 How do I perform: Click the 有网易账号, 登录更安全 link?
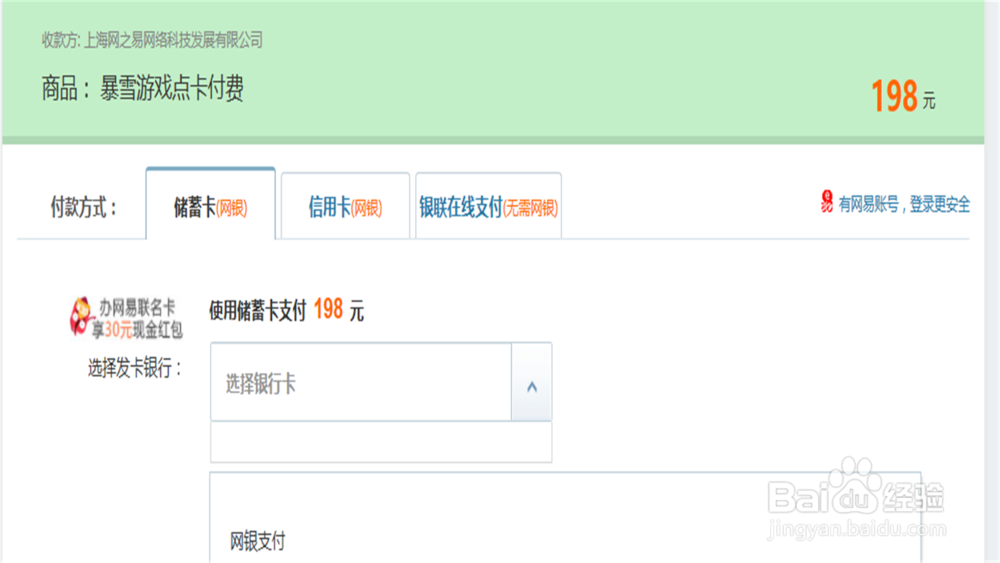point(904,205)
